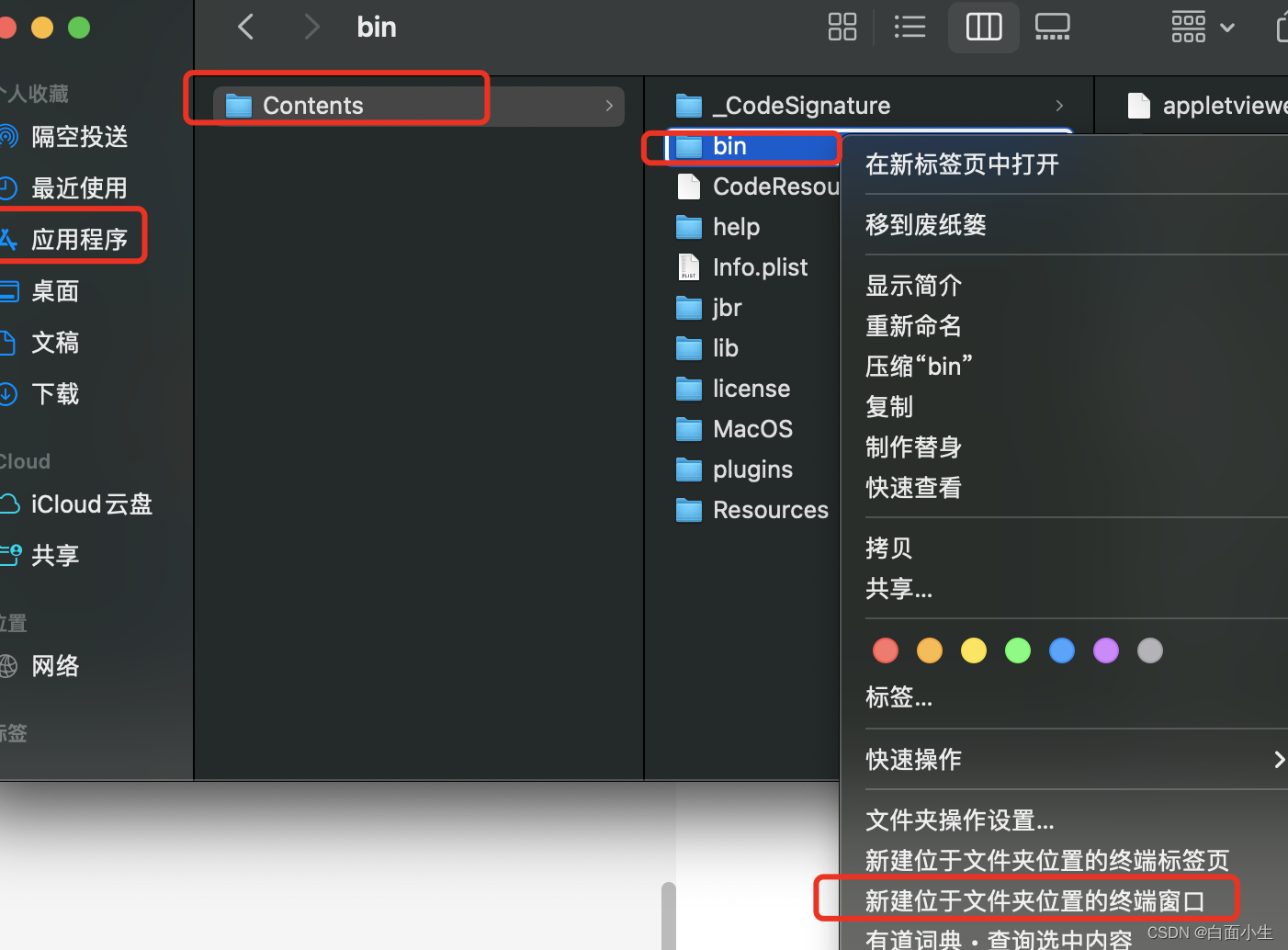Image resolution: width=1288 pixels, height=950 pixels.
Task: Open 最近使用 recents in sidebar
Action: point(64,188)
